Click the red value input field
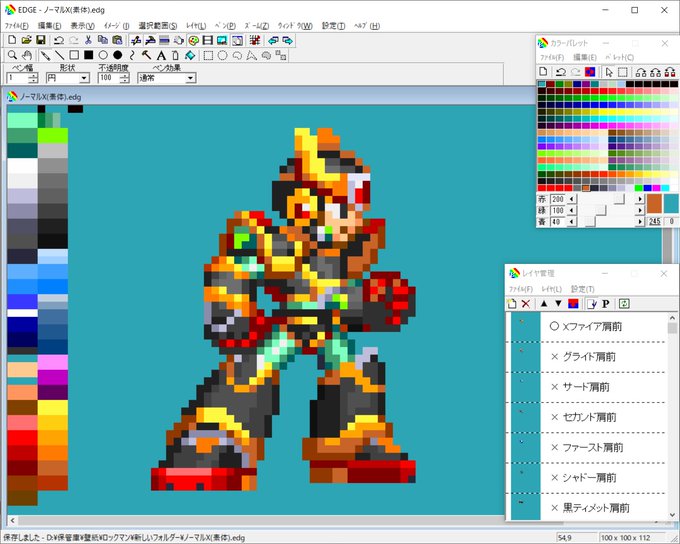This screenshot has width=680, height=544. coord(557,199)
